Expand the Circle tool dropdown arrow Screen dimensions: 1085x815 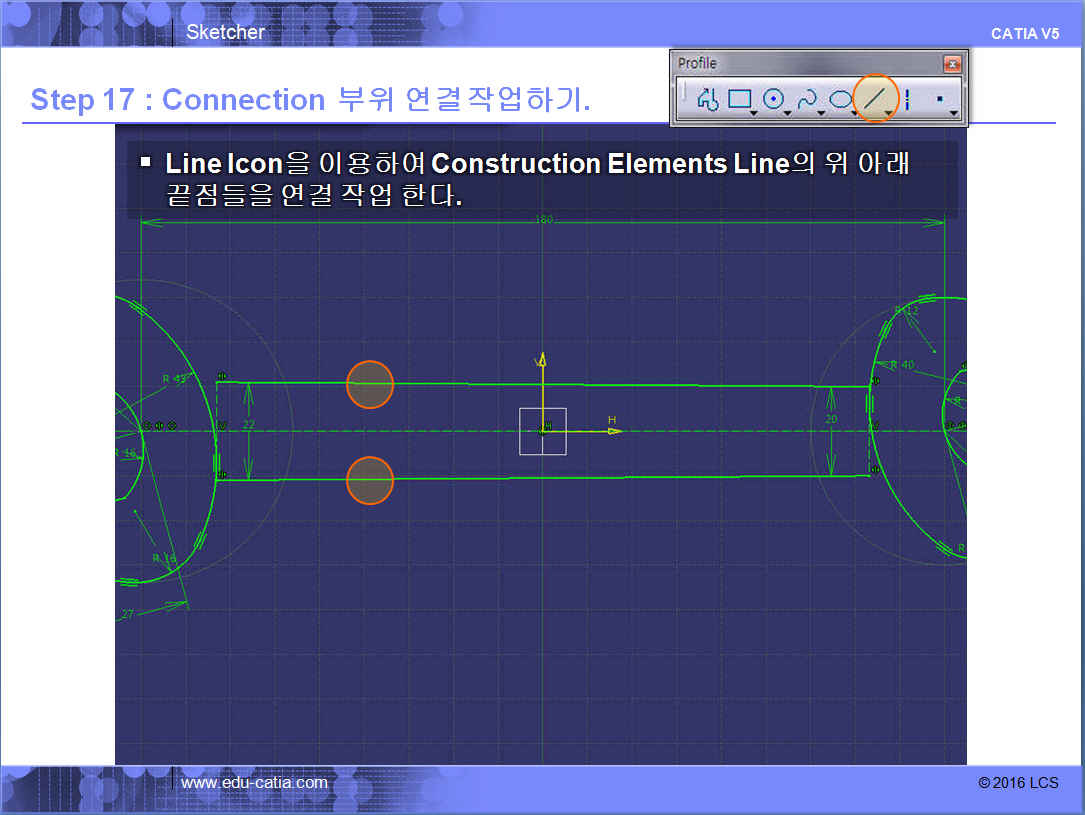click(788, 113)
